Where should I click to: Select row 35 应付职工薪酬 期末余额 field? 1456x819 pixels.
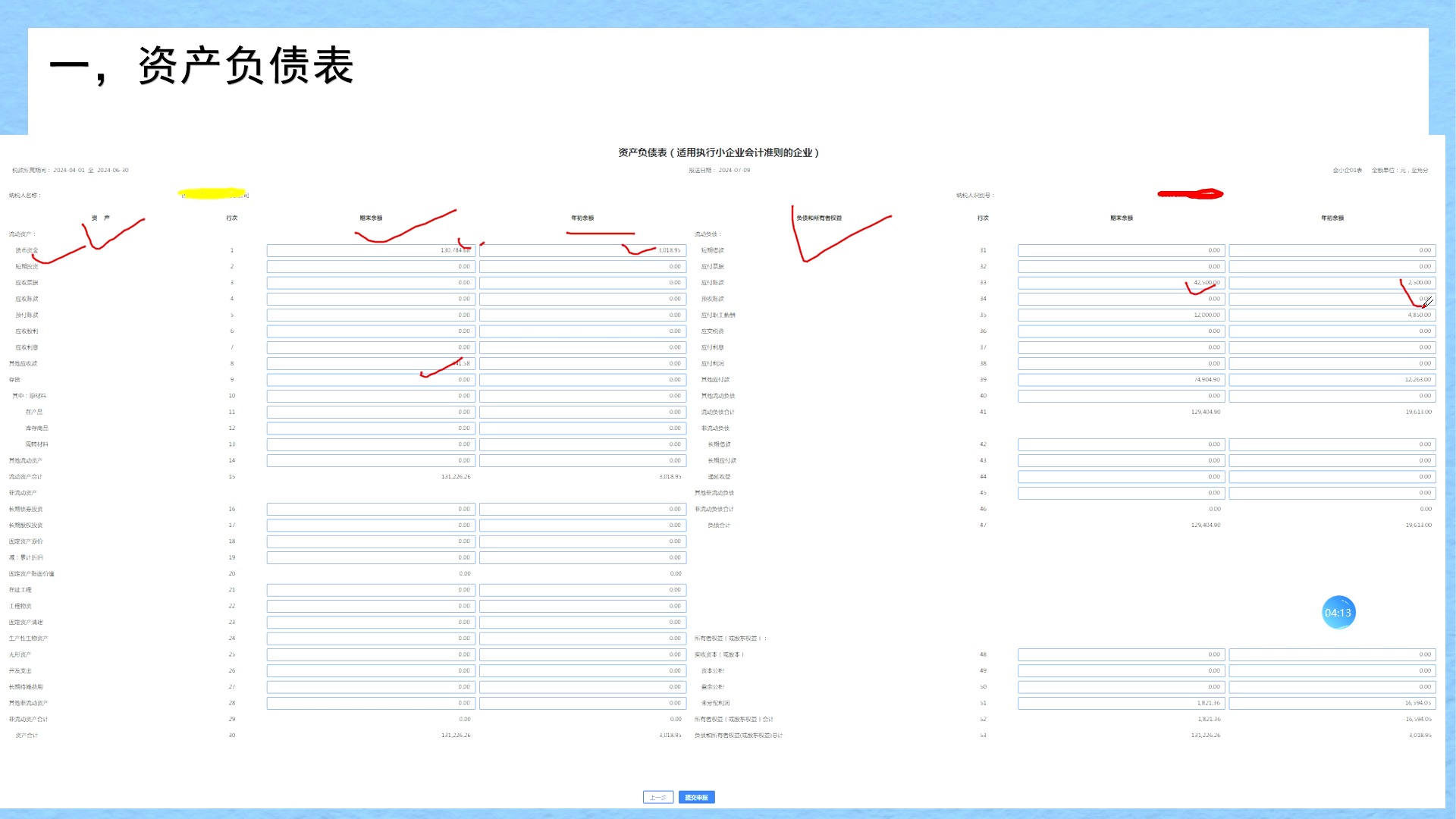(x=1122, y=315)
